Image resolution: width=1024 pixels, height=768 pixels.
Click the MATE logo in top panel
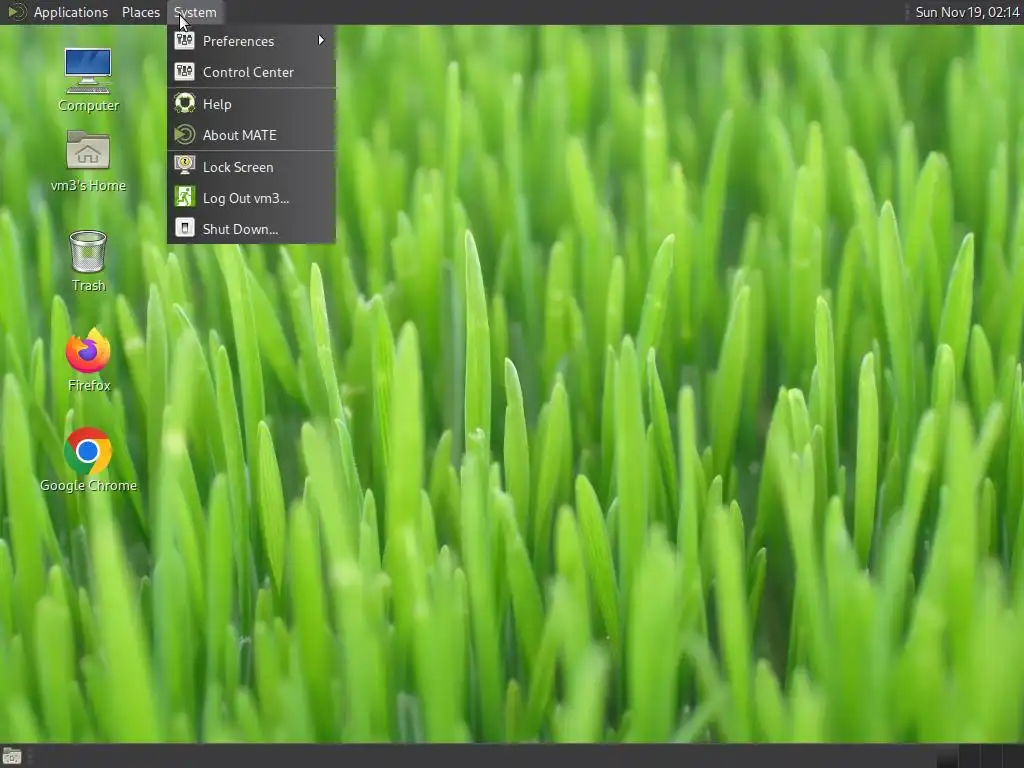click(16, 12)
